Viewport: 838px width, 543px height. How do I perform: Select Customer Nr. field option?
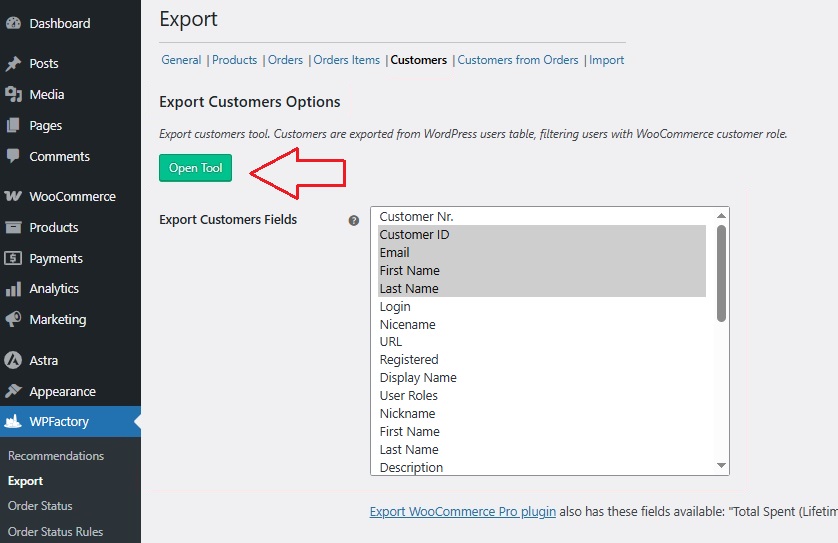(542, 216)
